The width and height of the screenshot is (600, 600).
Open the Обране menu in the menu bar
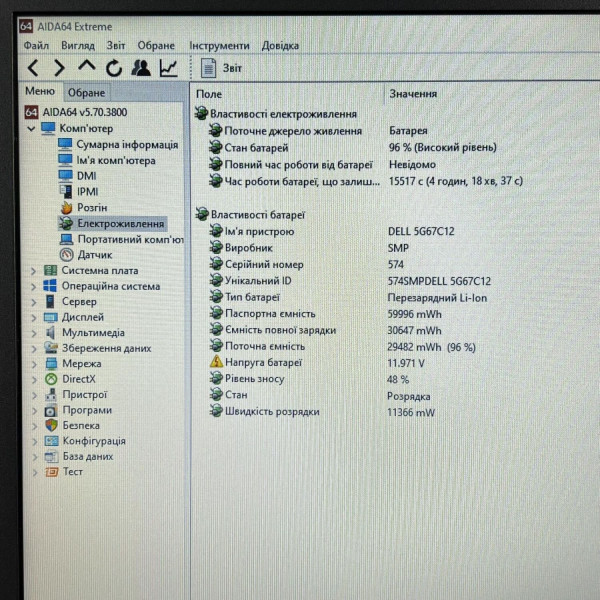click(x=156, y=46)
